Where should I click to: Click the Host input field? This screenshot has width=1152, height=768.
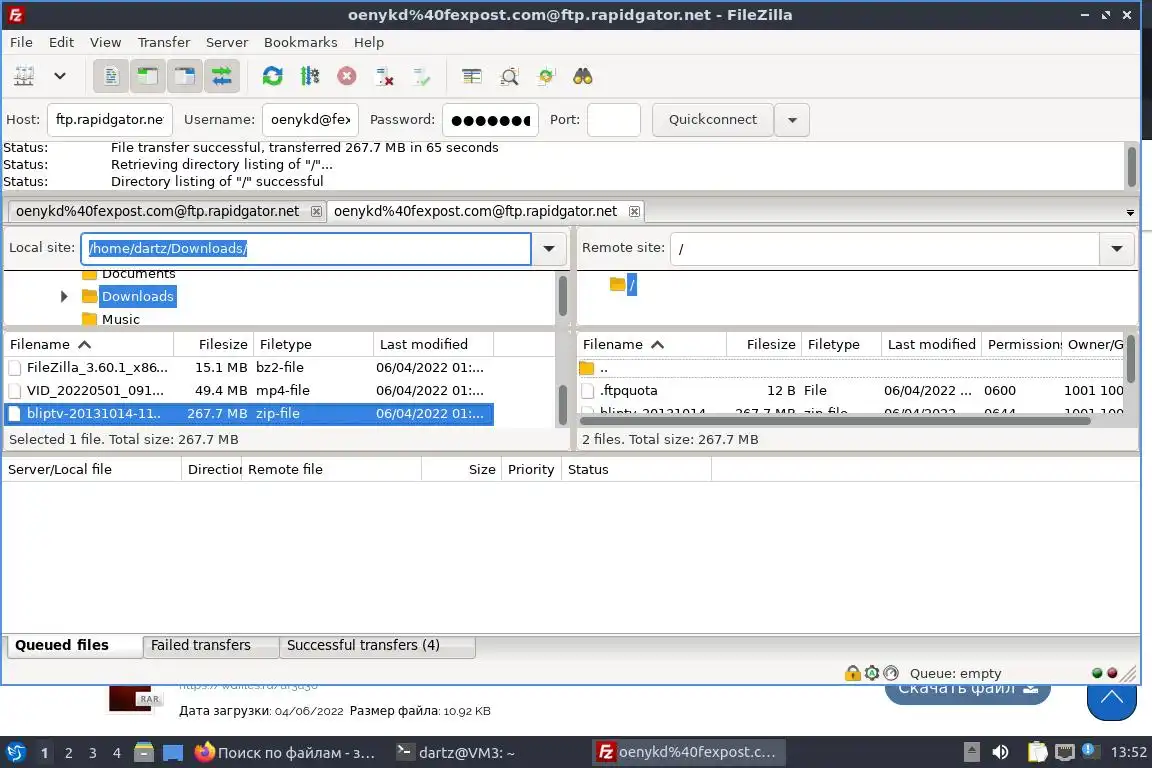pyautogui.click(x=109, y=120)
